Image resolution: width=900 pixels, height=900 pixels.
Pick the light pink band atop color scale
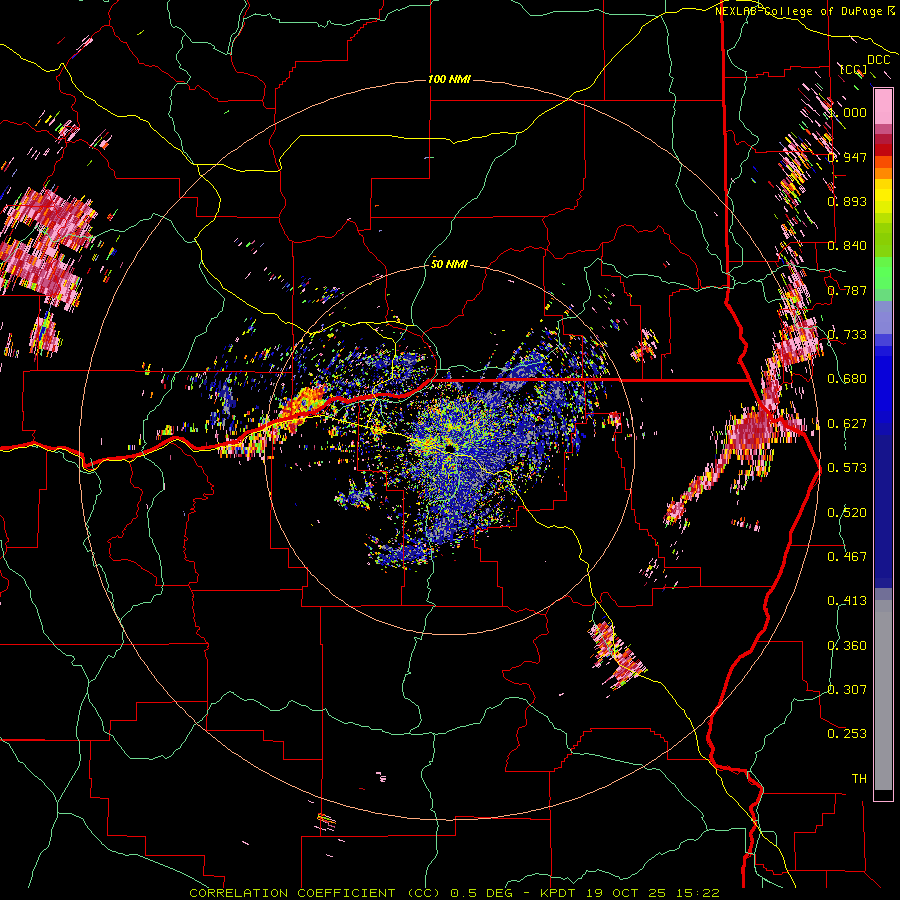coord(883,107)
